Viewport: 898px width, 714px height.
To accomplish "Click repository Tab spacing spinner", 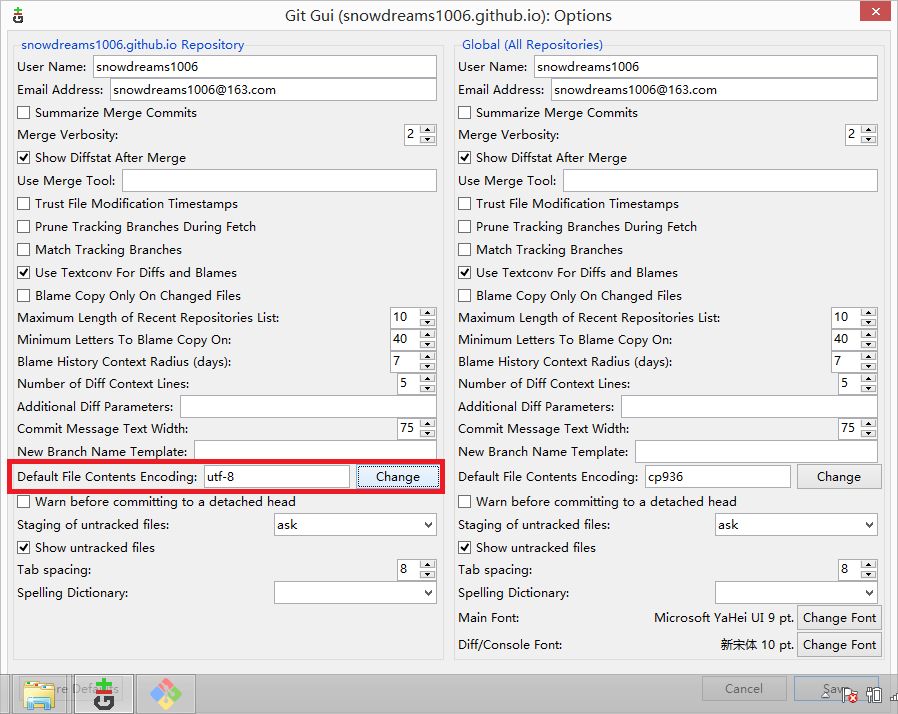I will (416, 569).
